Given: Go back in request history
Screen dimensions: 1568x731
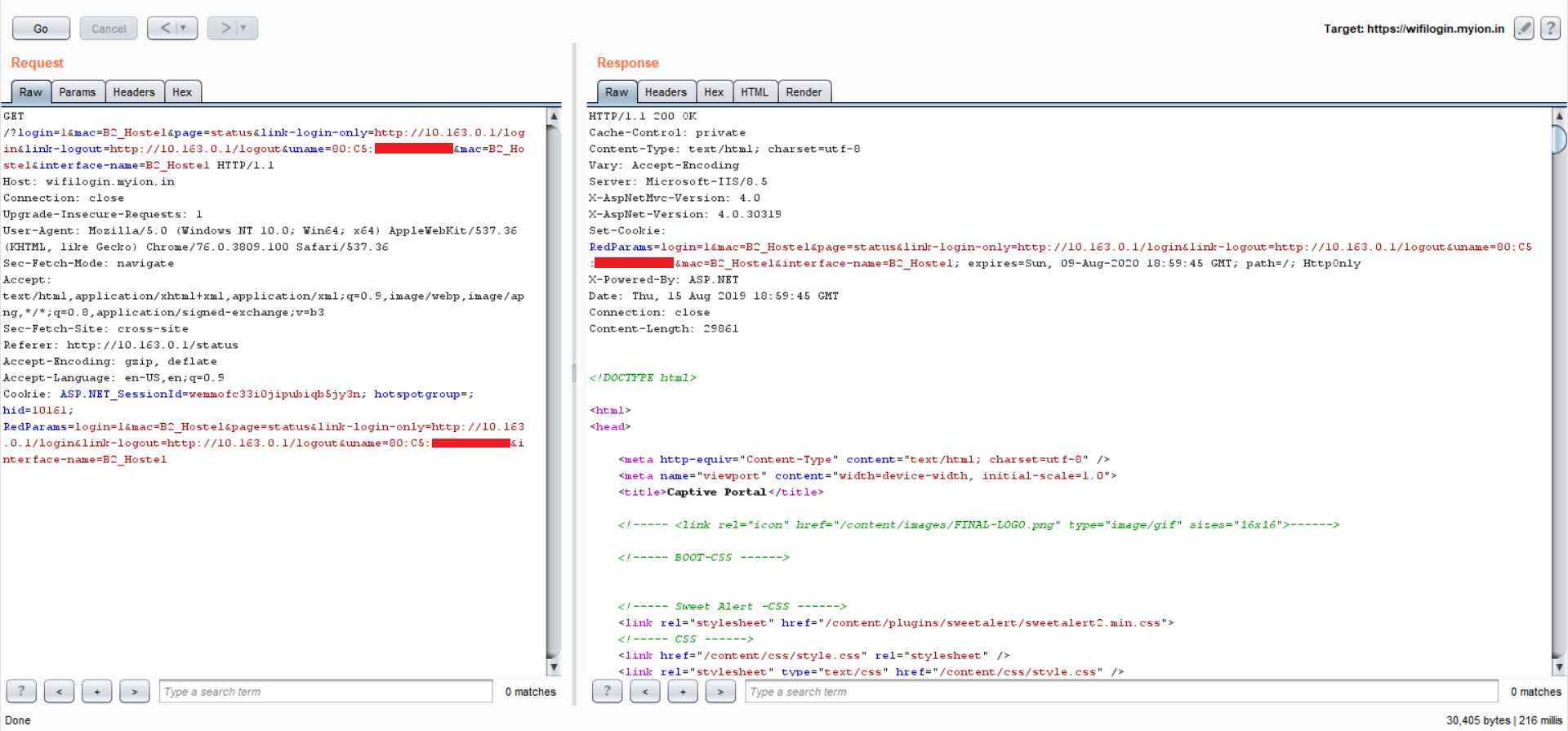Looking at the screenshot, I should 165,28.
